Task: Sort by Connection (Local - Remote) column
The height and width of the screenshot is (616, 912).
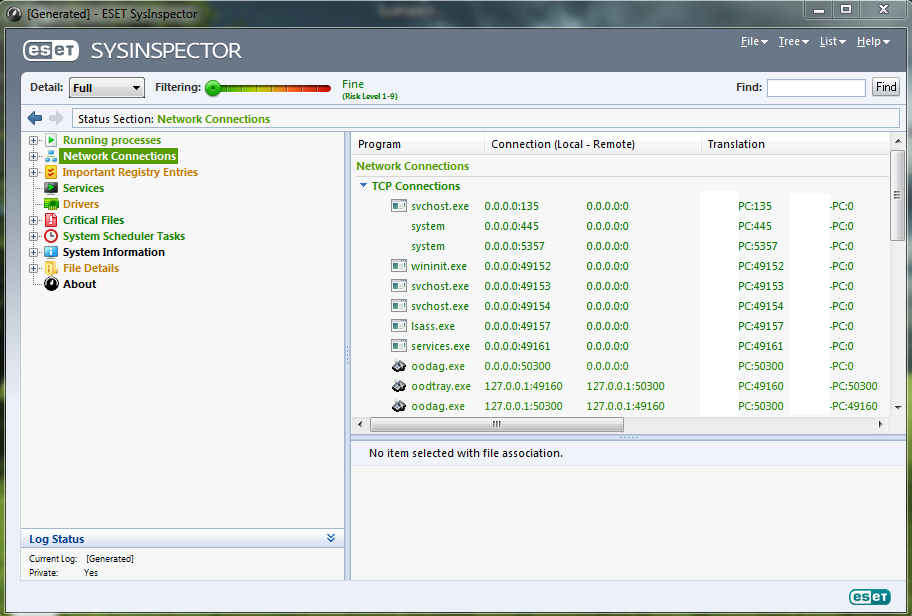Action: coord(593,144)
